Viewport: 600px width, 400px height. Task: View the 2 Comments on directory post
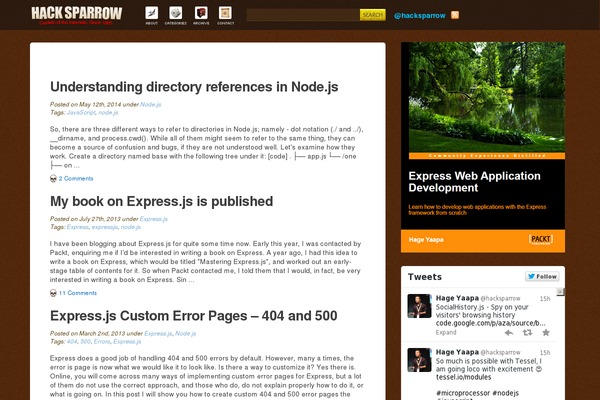pos(75,179)
